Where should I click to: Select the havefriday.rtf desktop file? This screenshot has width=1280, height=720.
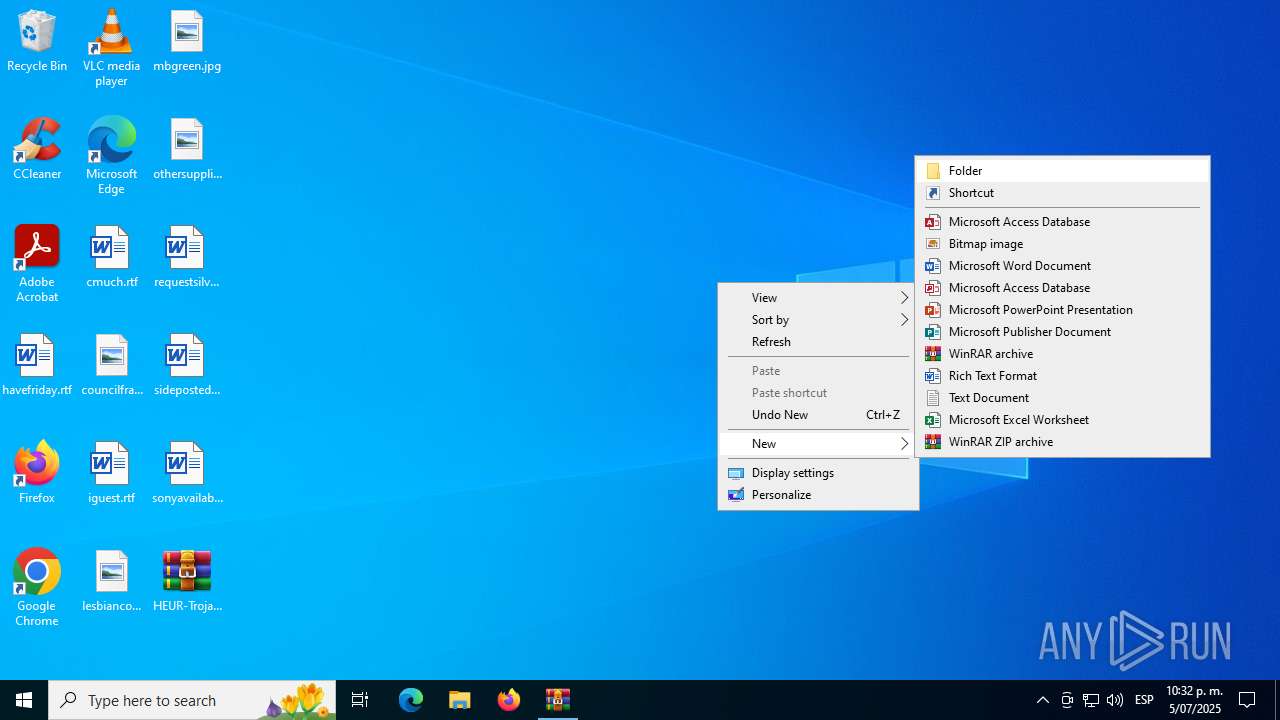pos(37,366)
